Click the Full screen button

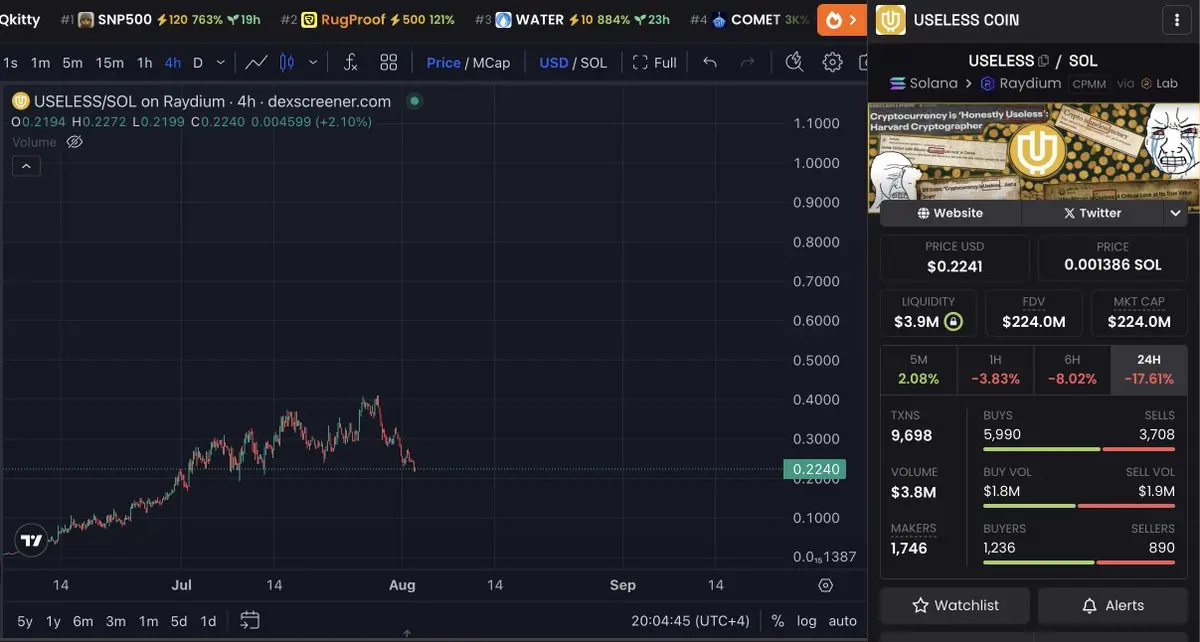tap(654, 62)
